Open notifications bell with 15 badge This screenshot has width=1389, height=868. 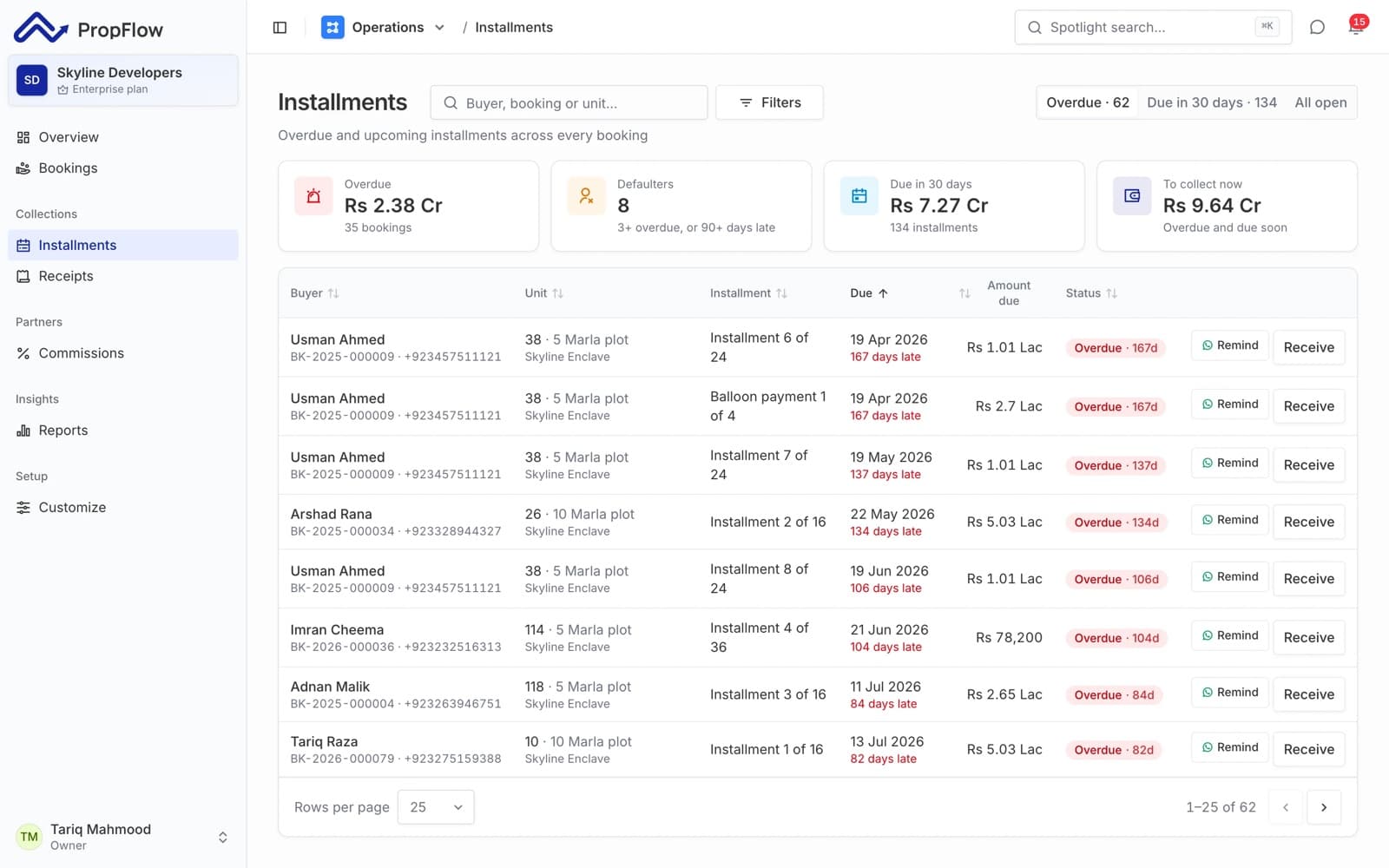(1356, 27)
